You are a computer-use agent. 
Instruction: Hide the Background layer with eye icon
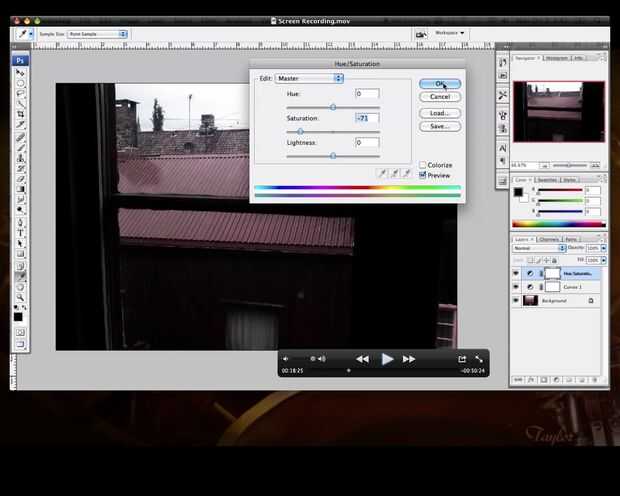[516, 300]
